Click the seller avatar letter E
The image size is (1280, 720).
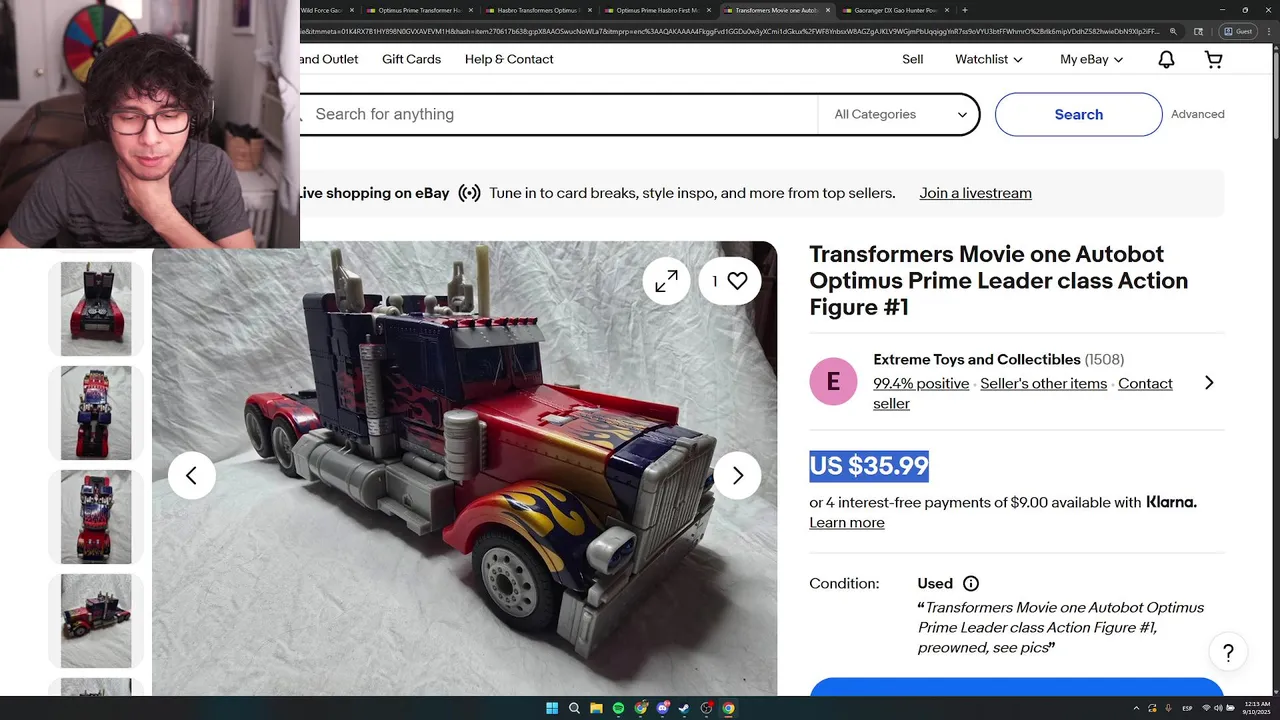[833, 382]
